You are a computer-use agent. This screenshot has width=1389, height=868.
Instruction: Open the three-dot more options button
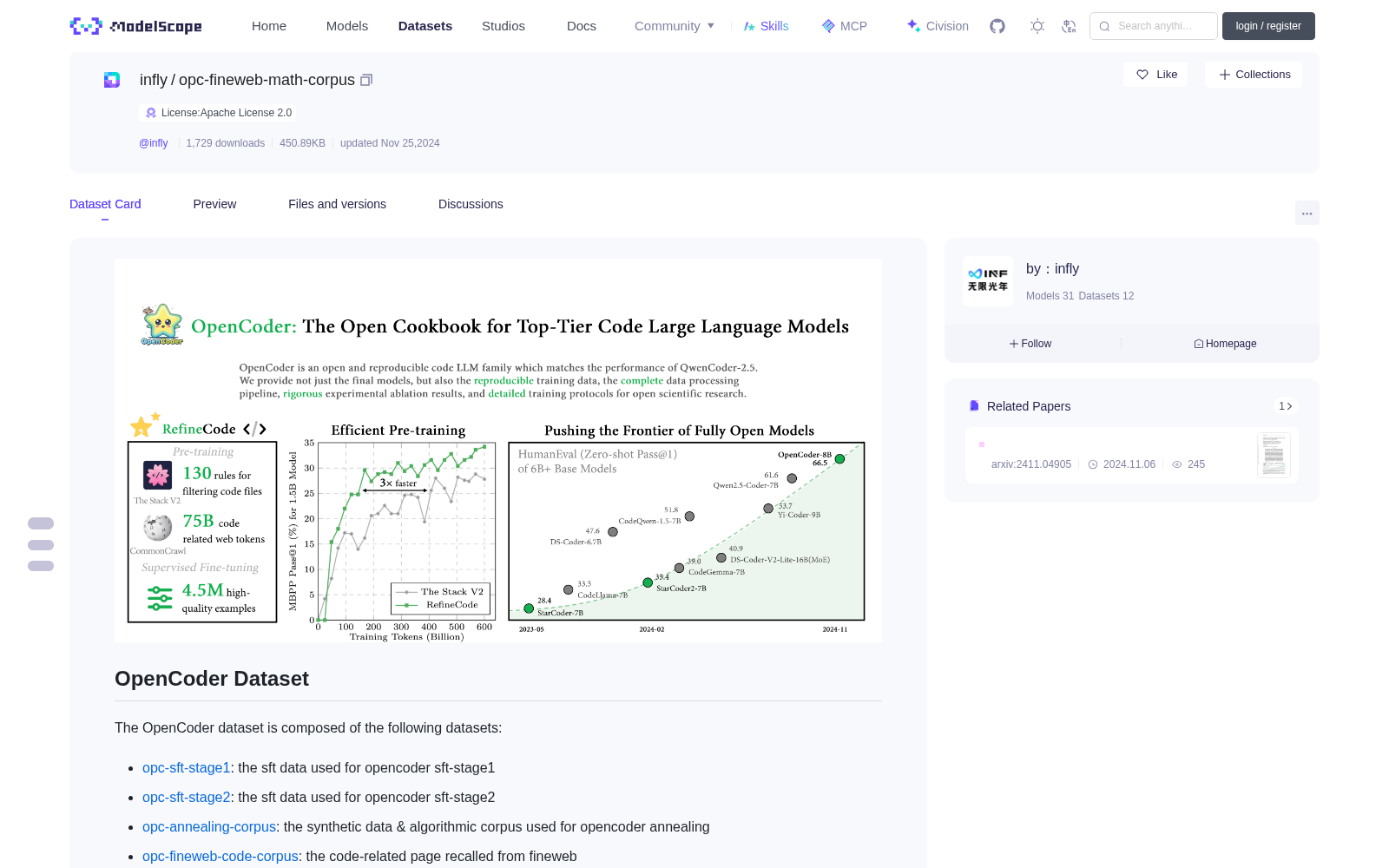pos(1307,213)
